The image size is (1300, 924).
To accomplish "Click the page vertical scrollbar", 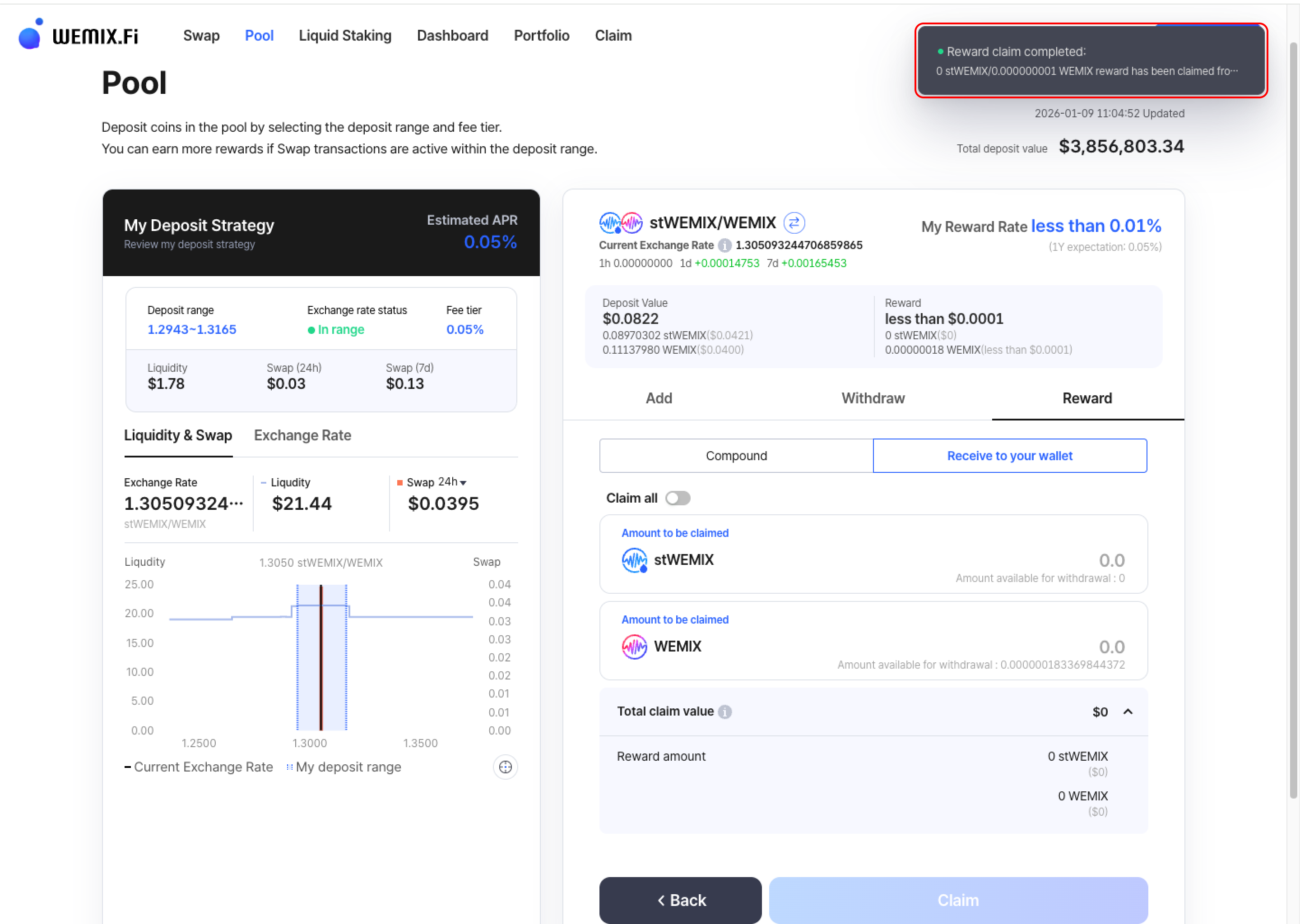I will point(1293,421).
